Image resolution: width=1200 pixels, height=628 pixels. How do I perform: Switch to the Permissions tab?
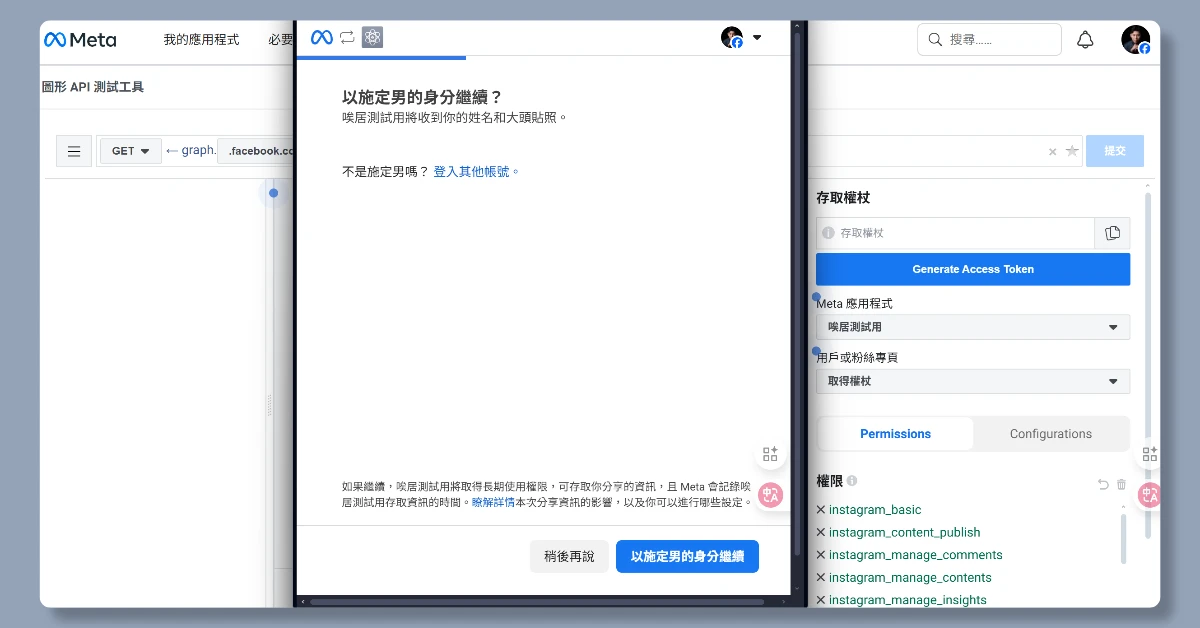coord(895,434)
